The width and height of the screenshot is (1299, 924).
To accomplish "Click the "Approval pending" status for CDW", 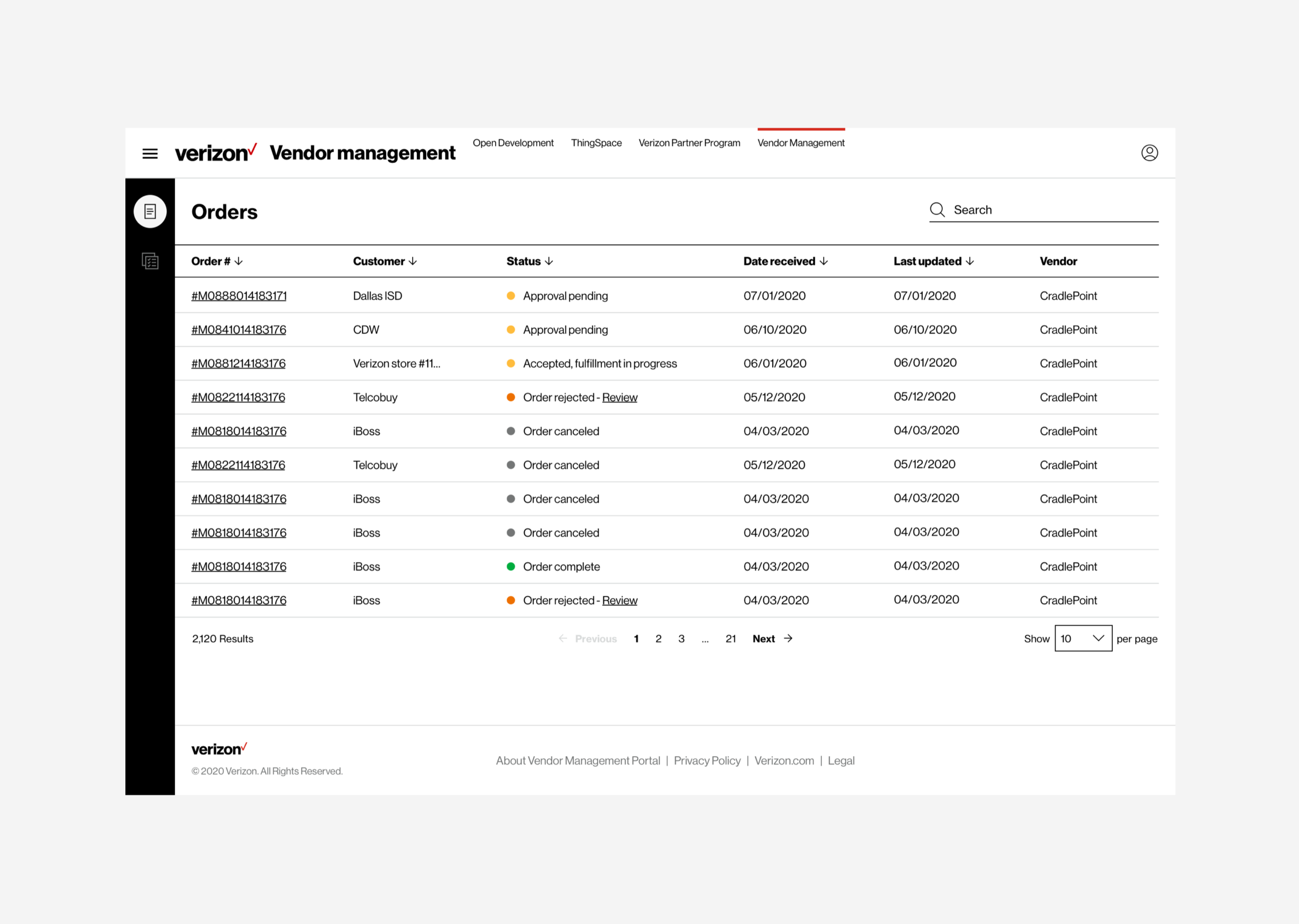I will (x=565, y=330).
